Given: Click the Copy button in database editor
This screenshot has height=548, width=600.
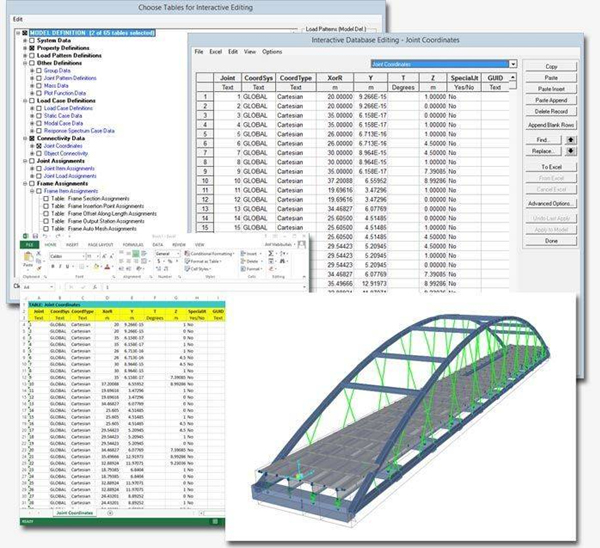Looking at the screenshot, I should (x=551, y=66).
